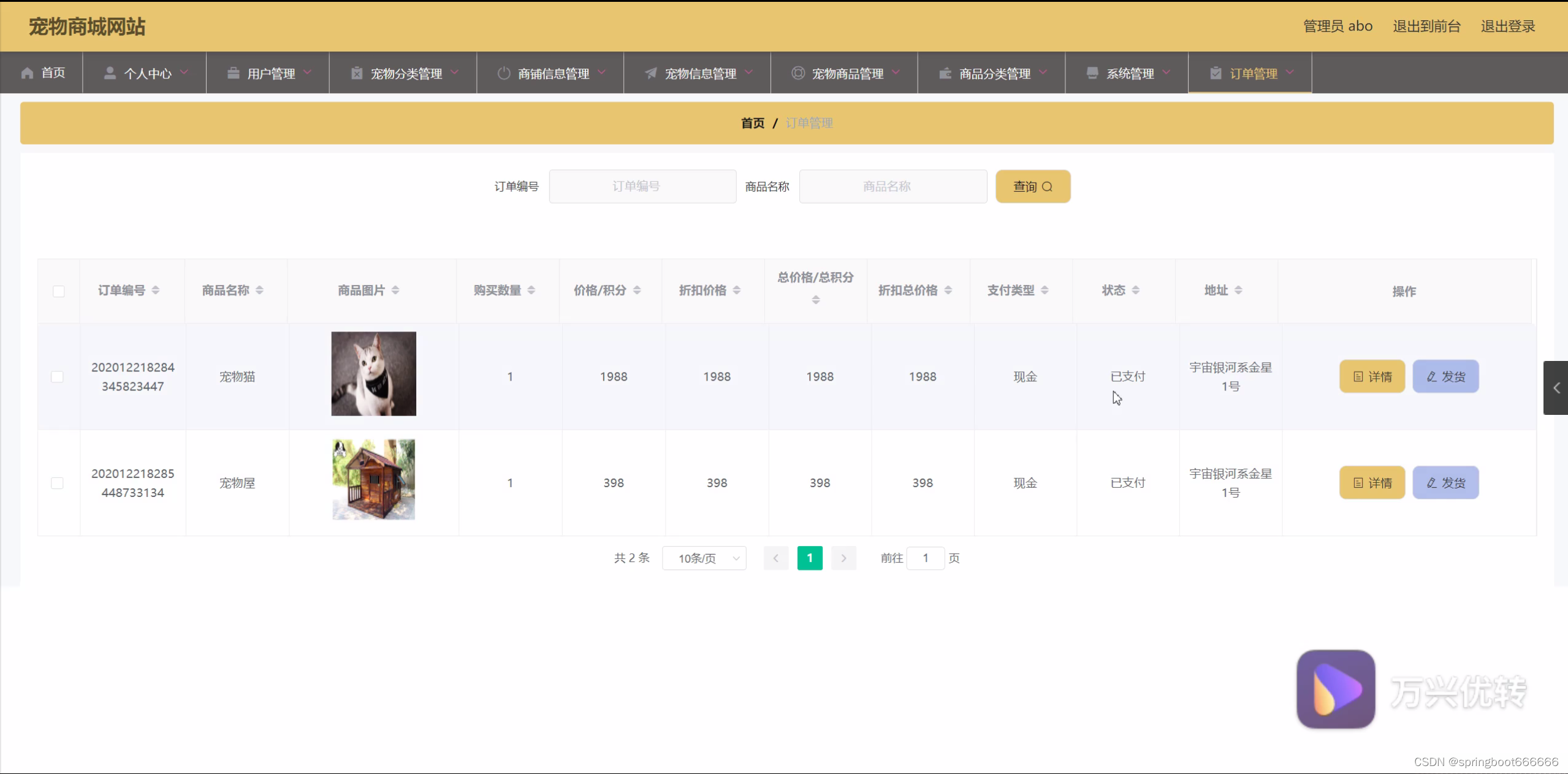
Task: Click the power icon beside 商铺信息管理
Action: [504, 74]
